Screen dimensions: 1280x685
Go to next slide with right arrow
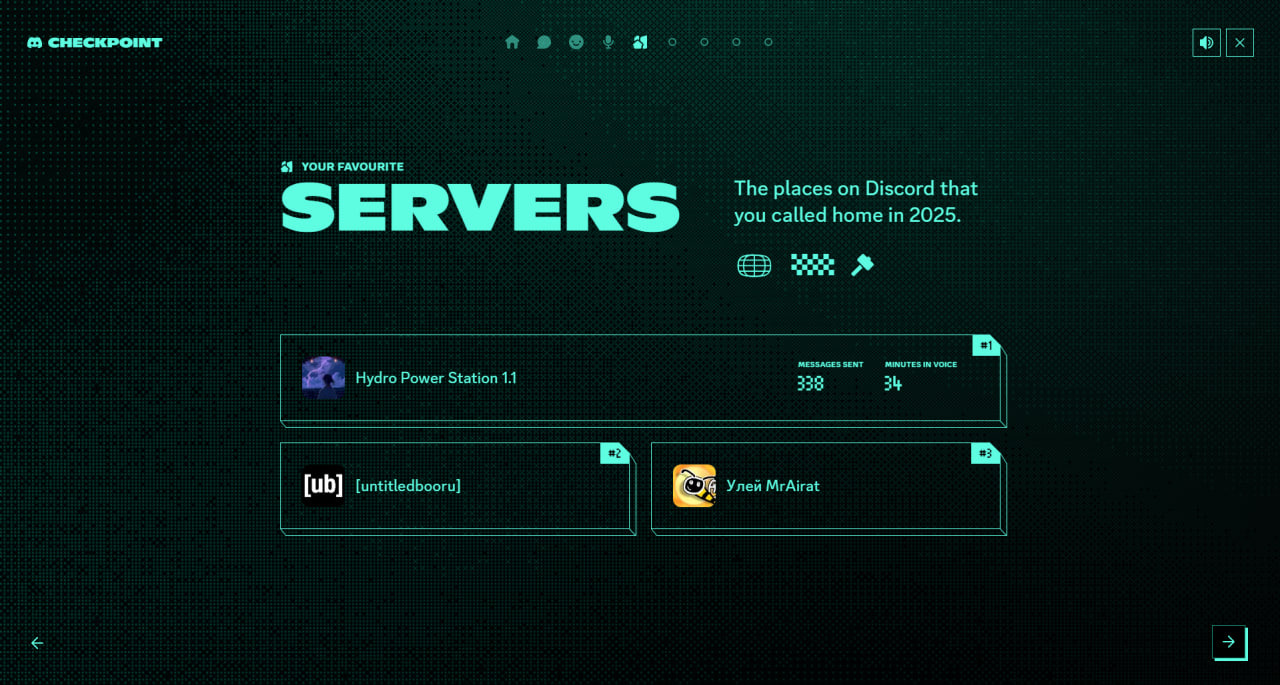tap(1229, 642)
